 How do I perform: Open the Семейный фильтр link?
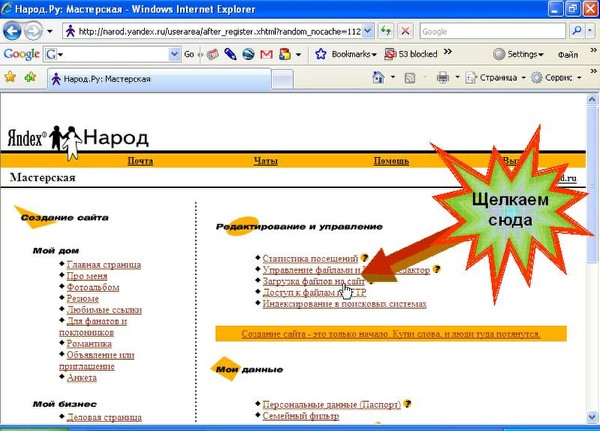coord(301,416)
